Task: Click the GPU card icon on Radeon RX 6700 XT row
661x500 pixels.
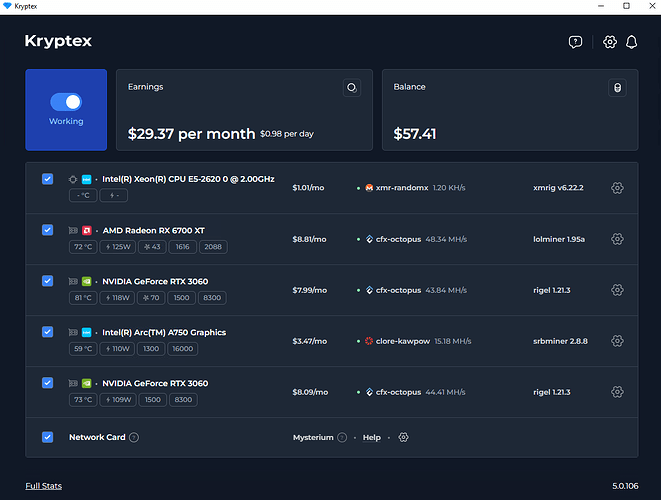Action: 73,230
